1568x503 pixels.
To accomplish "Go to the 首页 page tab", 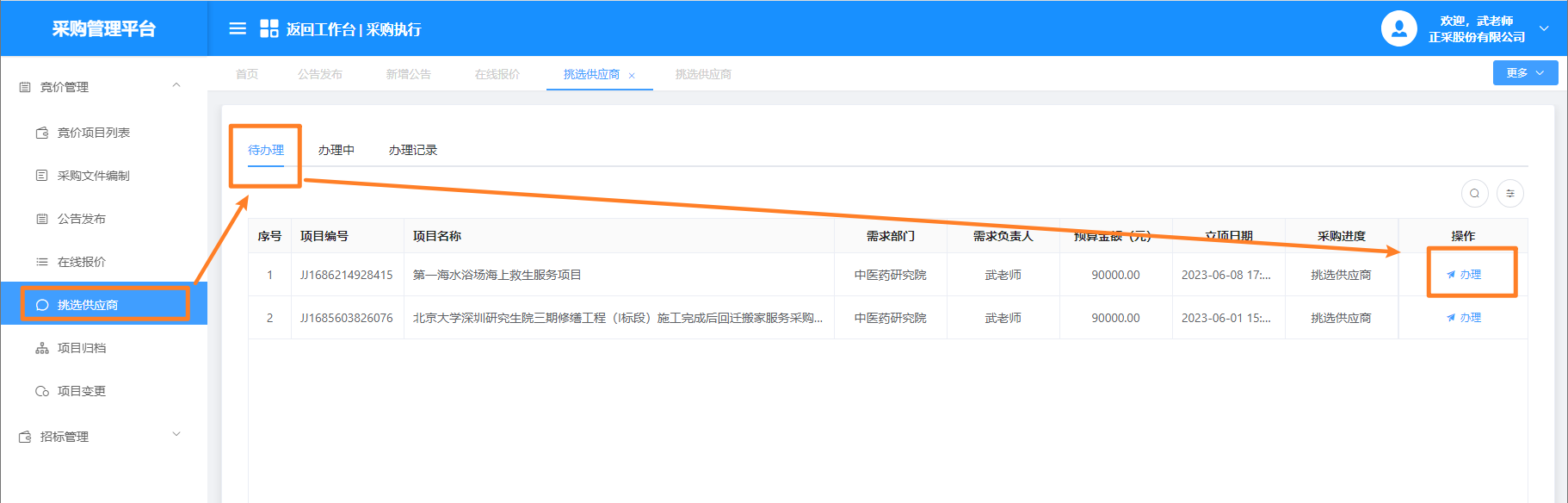I will pos(247,74).
